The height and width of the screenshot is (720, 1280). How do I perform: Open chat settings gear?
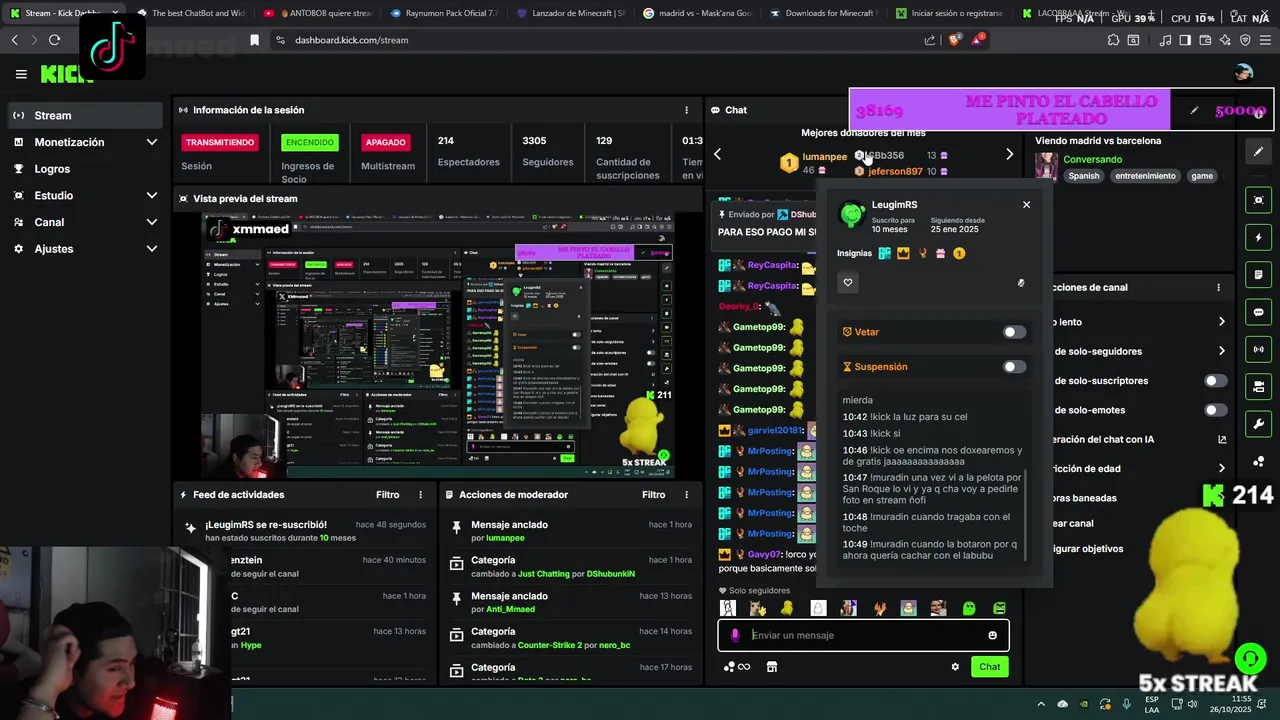point(955,667)
